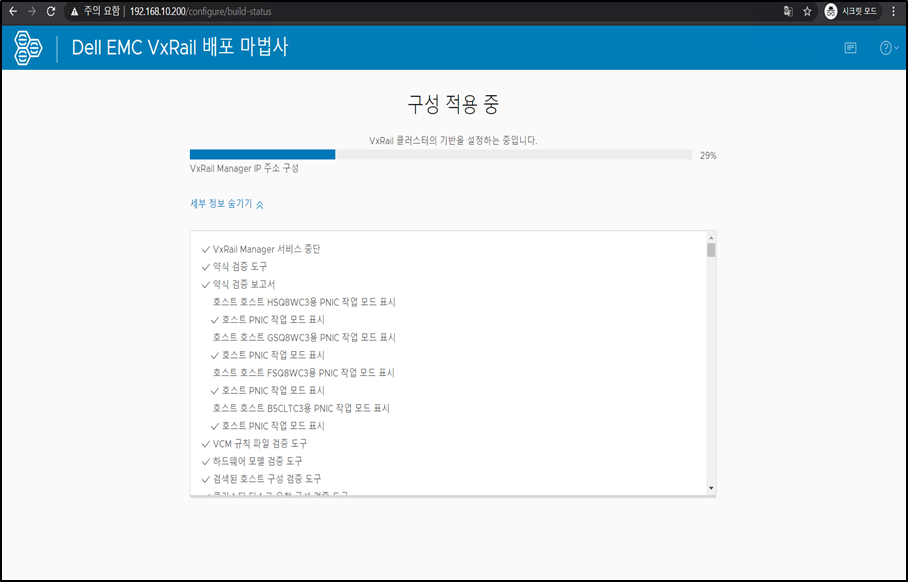Viewport: 908px width, 582px height.
Task: Click the 'Dell EMC VxRail 배포 마법사' title
Action: click(180, 47)
